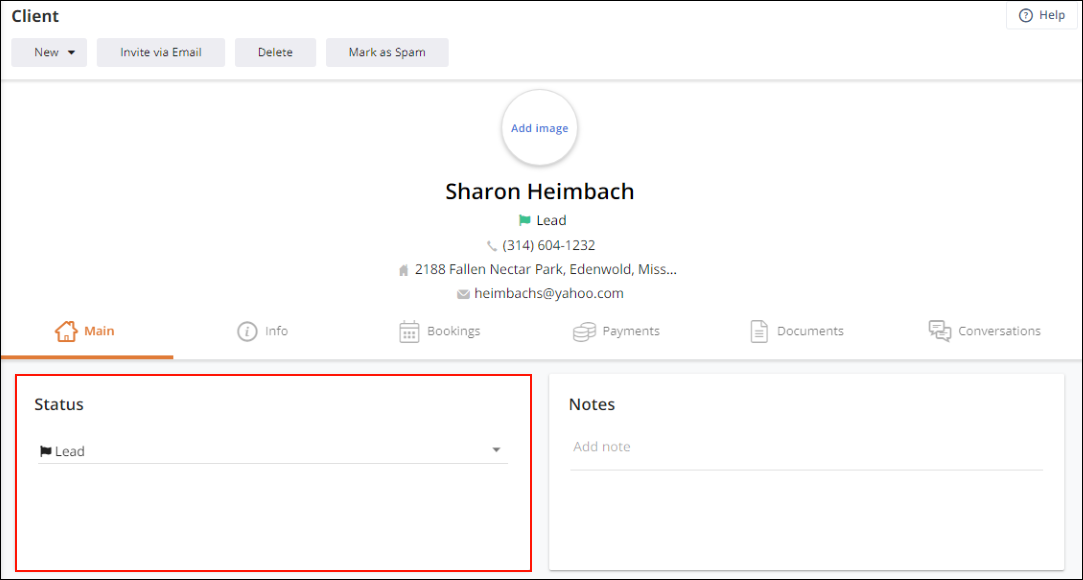Click the Documents page icon
The image size is (1083, 580).
tap(760, 331)
